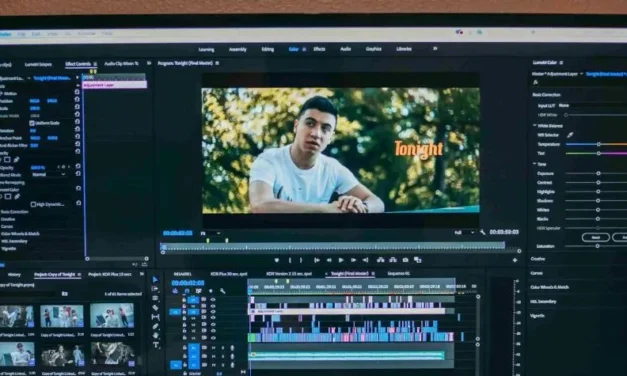The width and height of the screenshot is (627, 376).
Task: Switch to the Audio workspace
Action: 345,49
